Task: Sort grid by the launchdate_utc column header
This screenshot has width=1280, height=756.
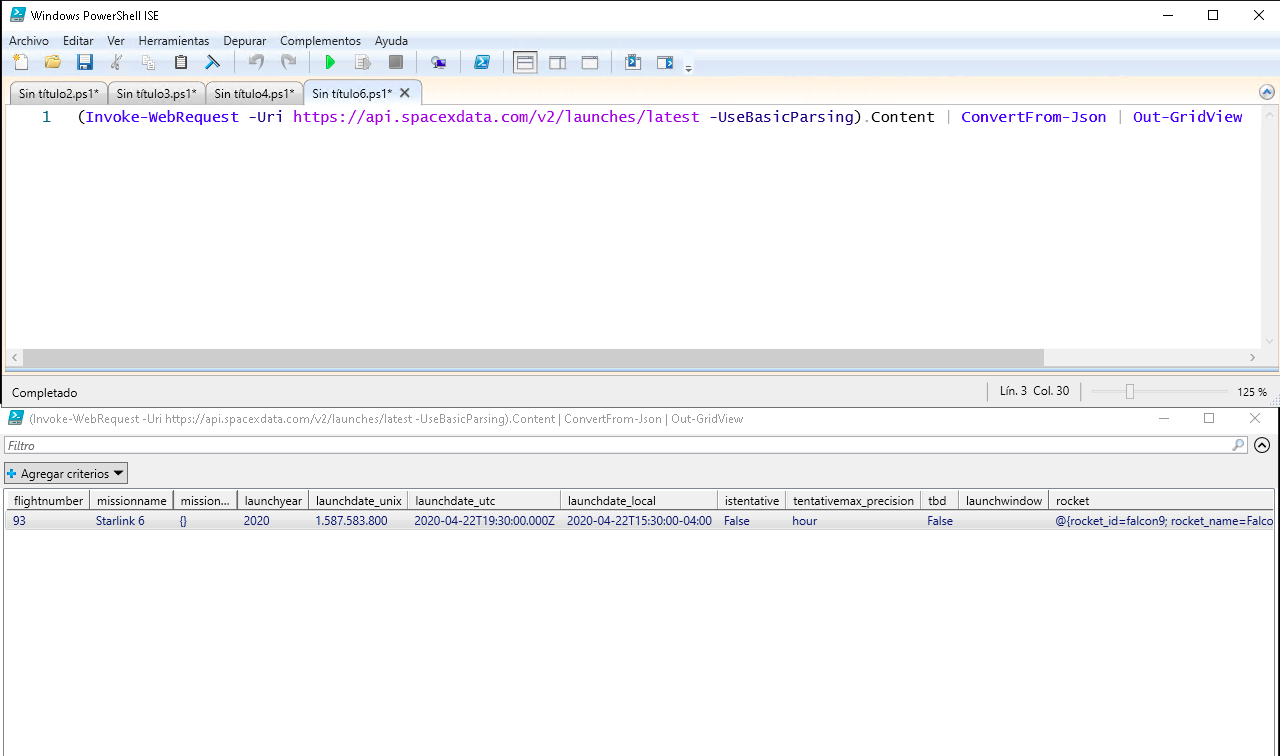Action: (x=484, y=501)
